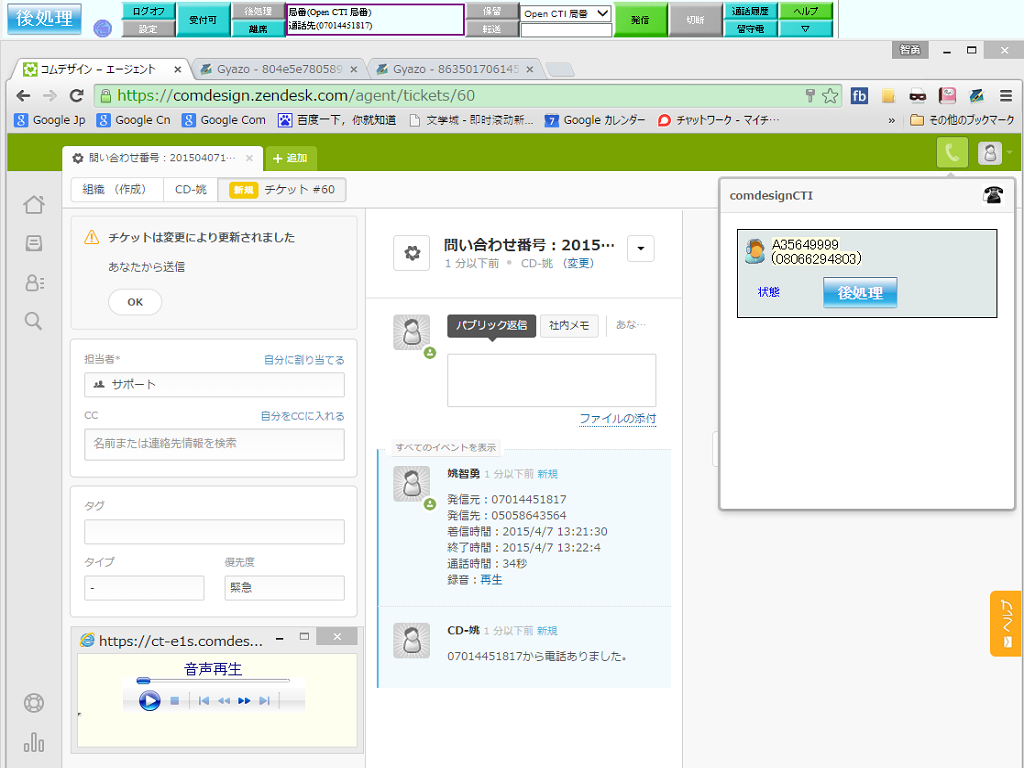Open the Open CTI 局番 dropdown
Viewport: 1024px width, 768px height.
(x=566, y=13)
